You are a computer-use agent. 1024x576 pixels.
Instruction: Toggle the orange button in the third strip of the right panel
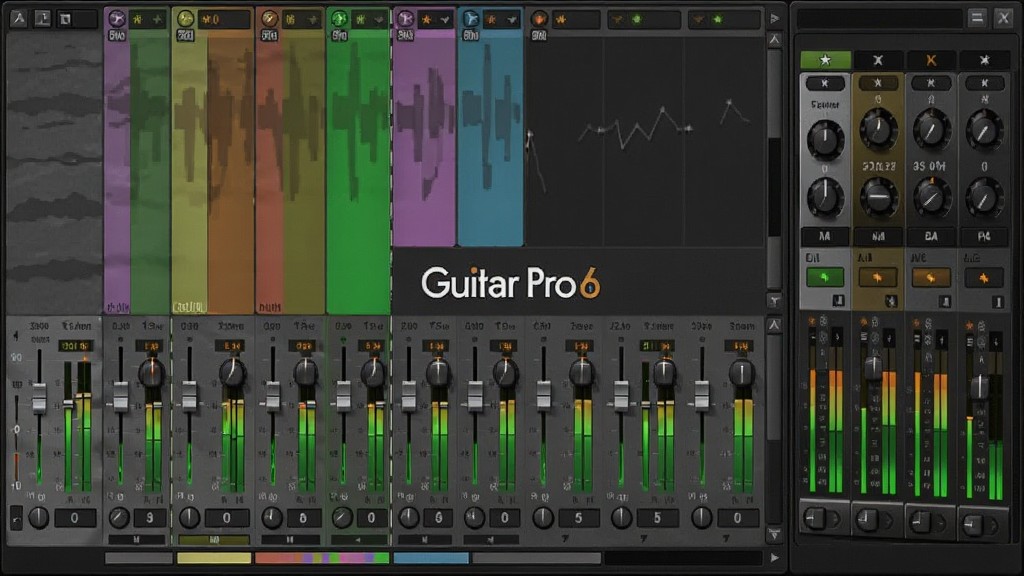931,278
